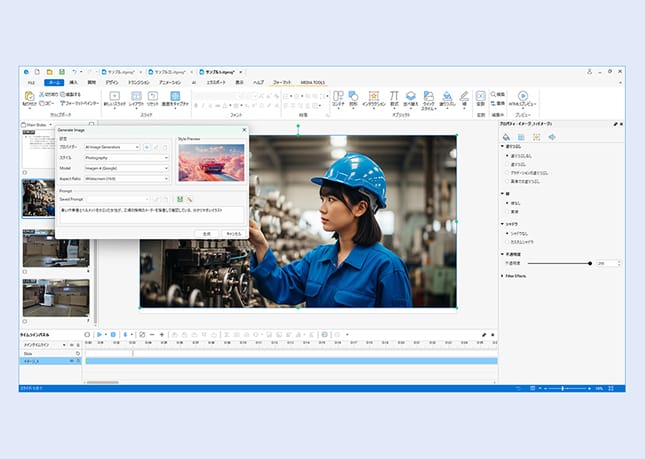The height and width of the screenshot is (459, 645).
Task: Open the MEDIA TOOLS ribbon tab
Action: 312,82
